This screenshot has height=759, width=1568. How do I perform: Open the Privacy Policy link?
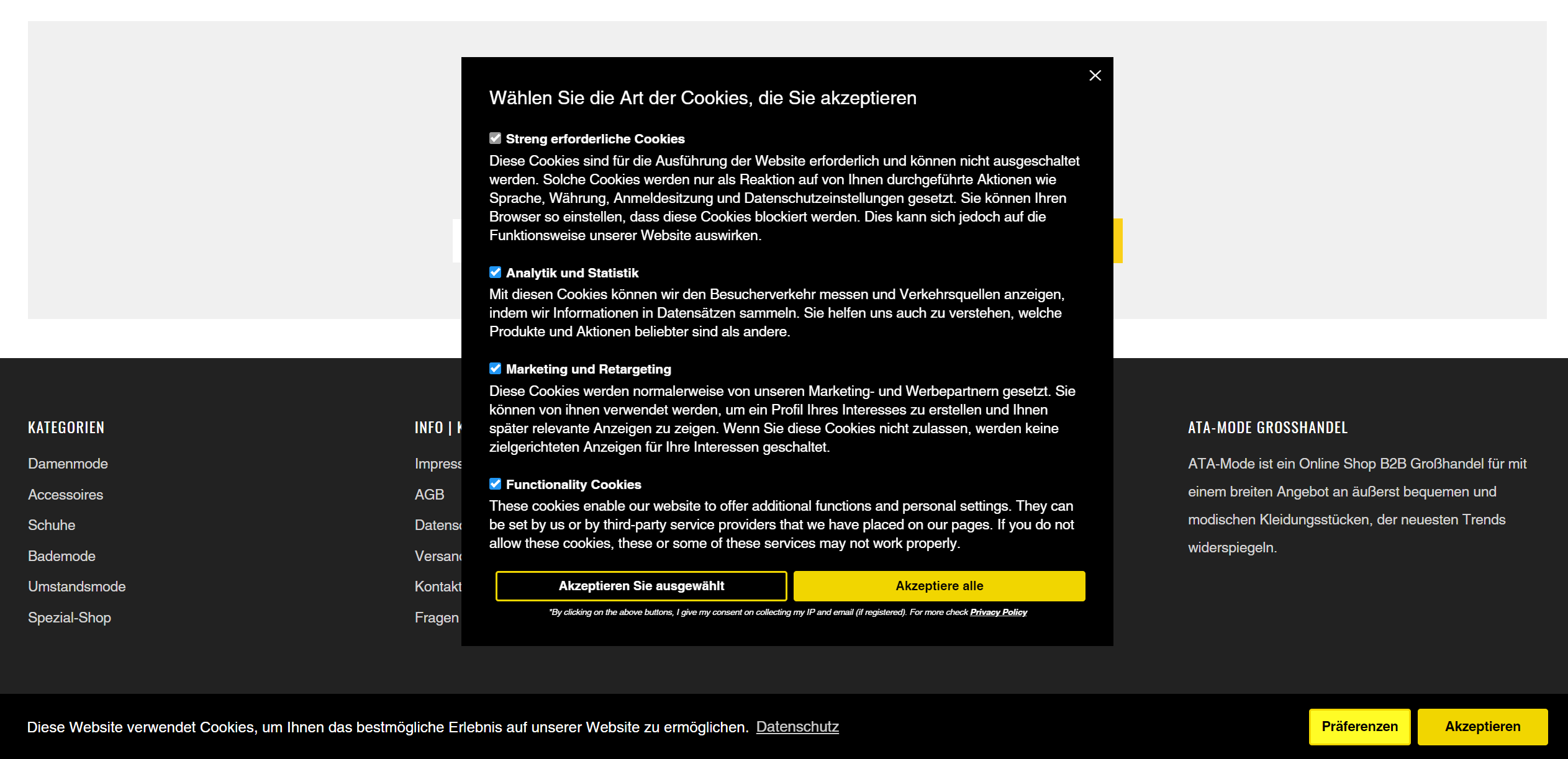[999, 613]
